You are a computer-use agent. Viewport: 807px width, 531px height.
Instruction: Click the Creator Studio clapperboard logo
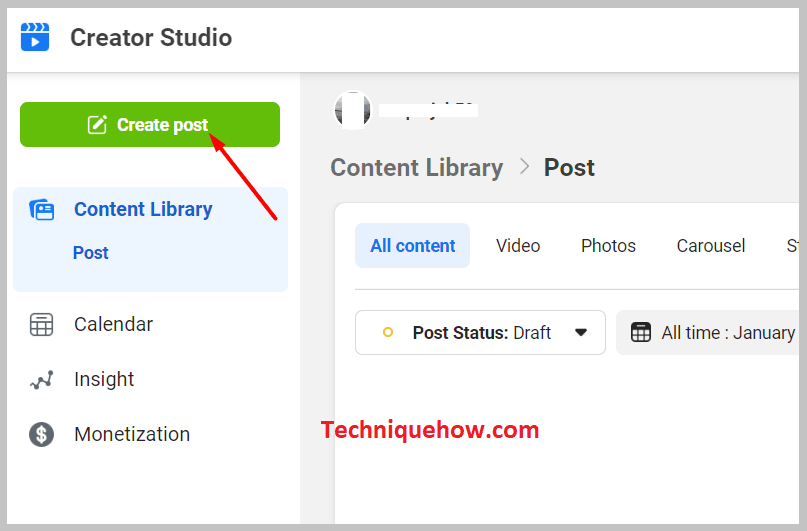click(x=35, y=37)
